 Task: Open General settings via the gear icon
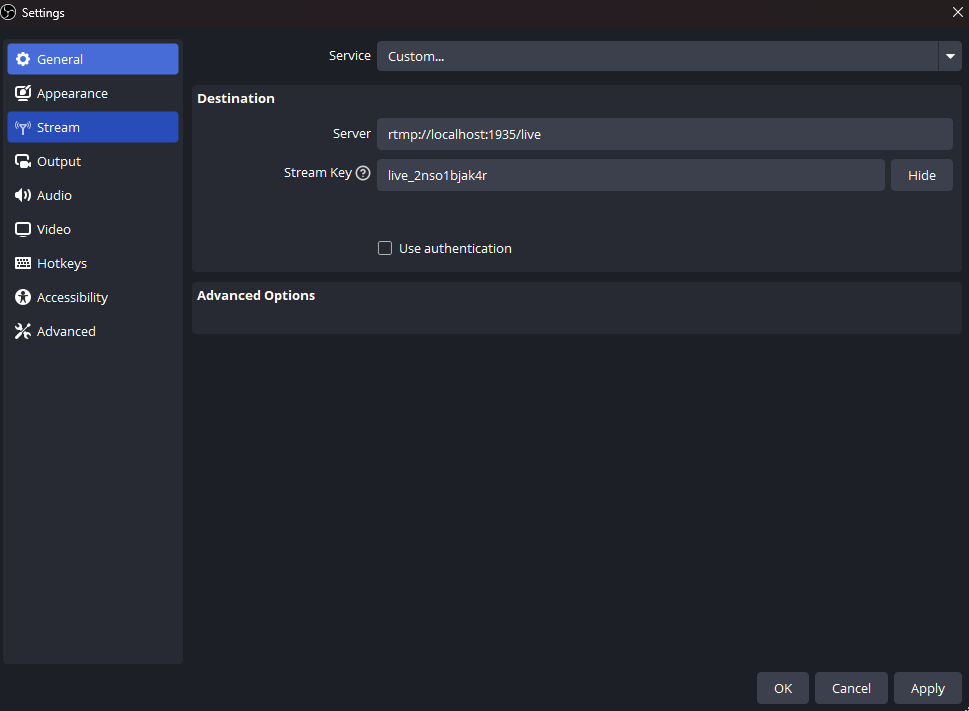(22, 59)
